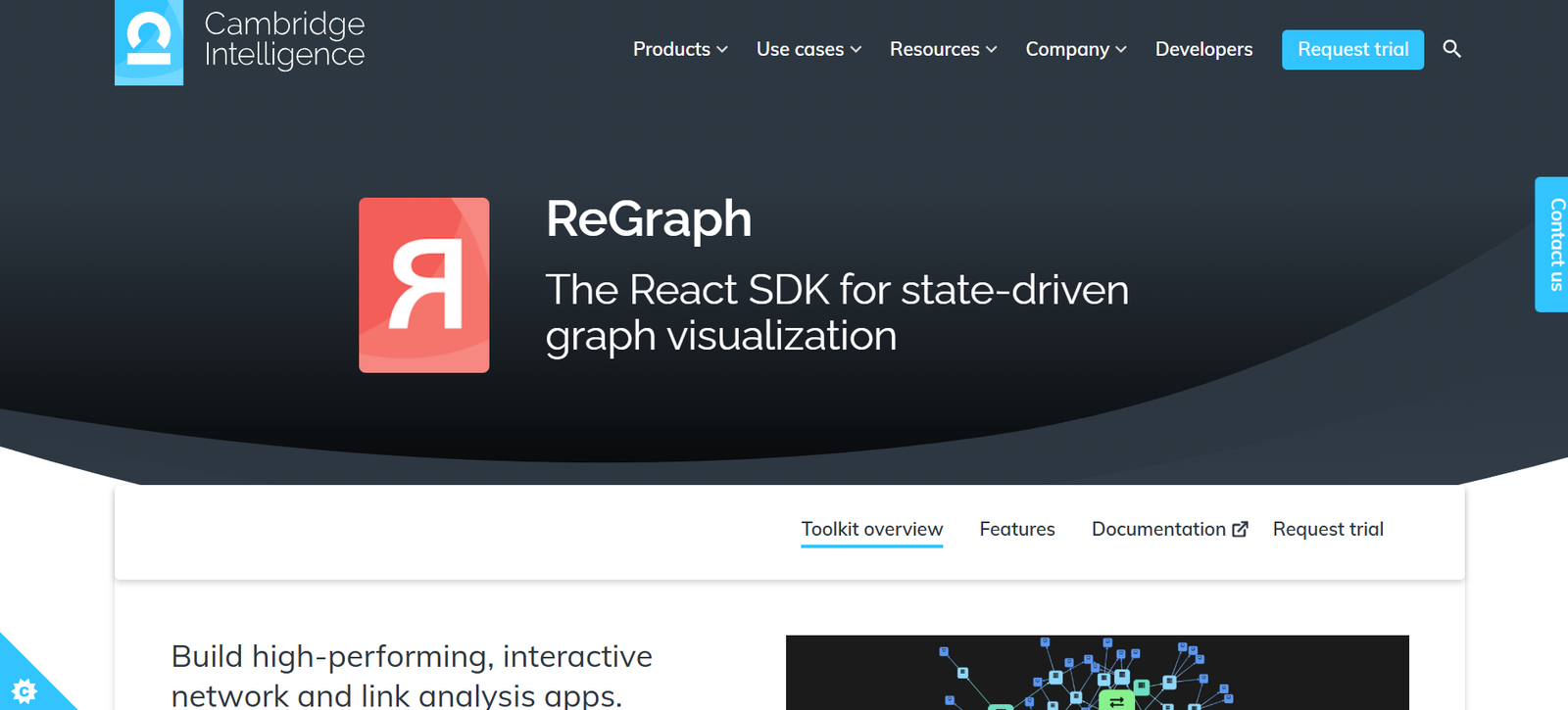The width and height of the screenshot is (1568, 710).
Task: Open cookie settings gear icon
Action: (x=24, y=690)
